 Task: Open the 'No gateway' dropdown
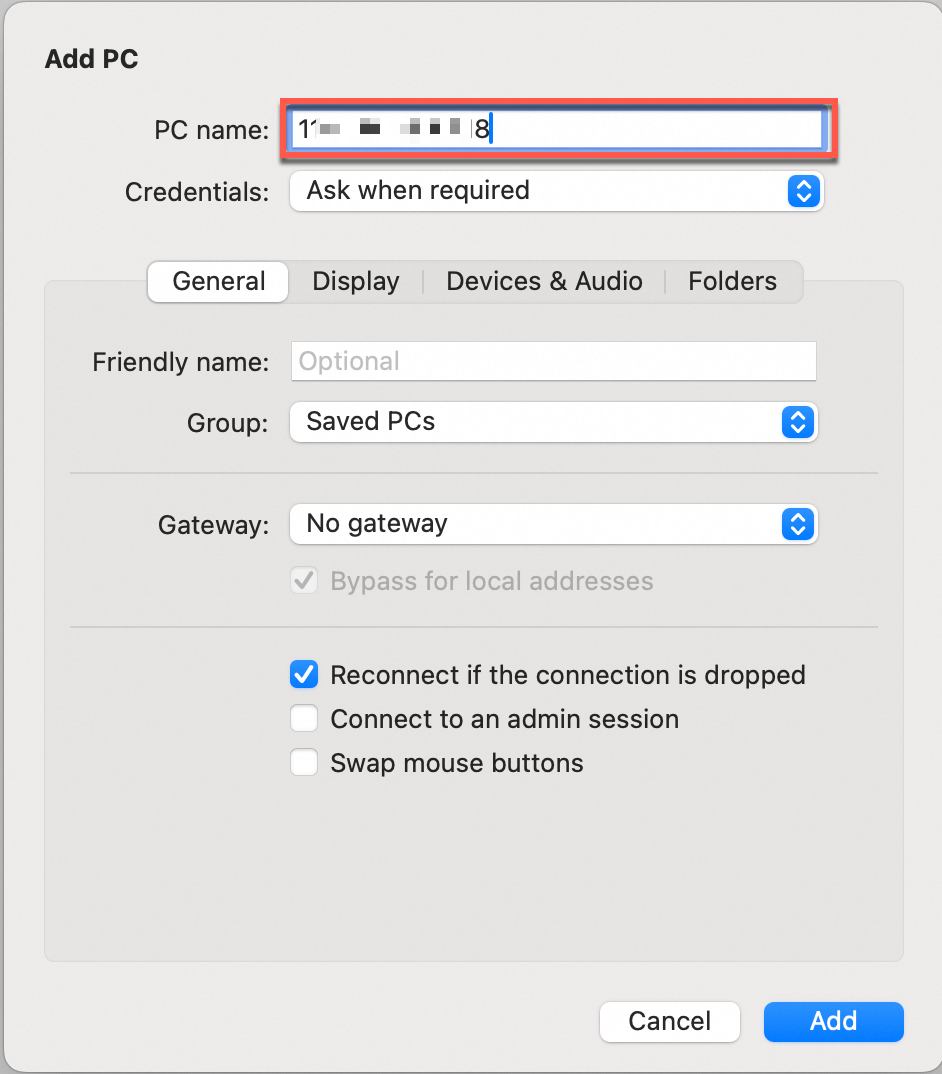(540, 524)
